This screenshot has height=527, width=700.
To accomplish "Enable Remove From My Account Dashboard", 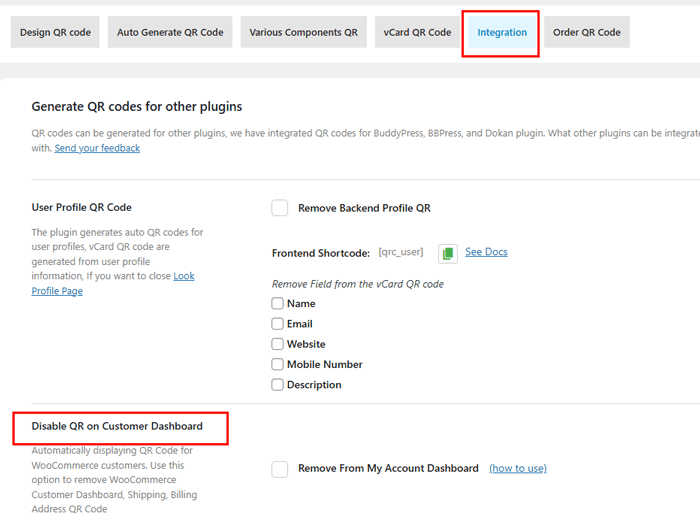I will (280, 469).
